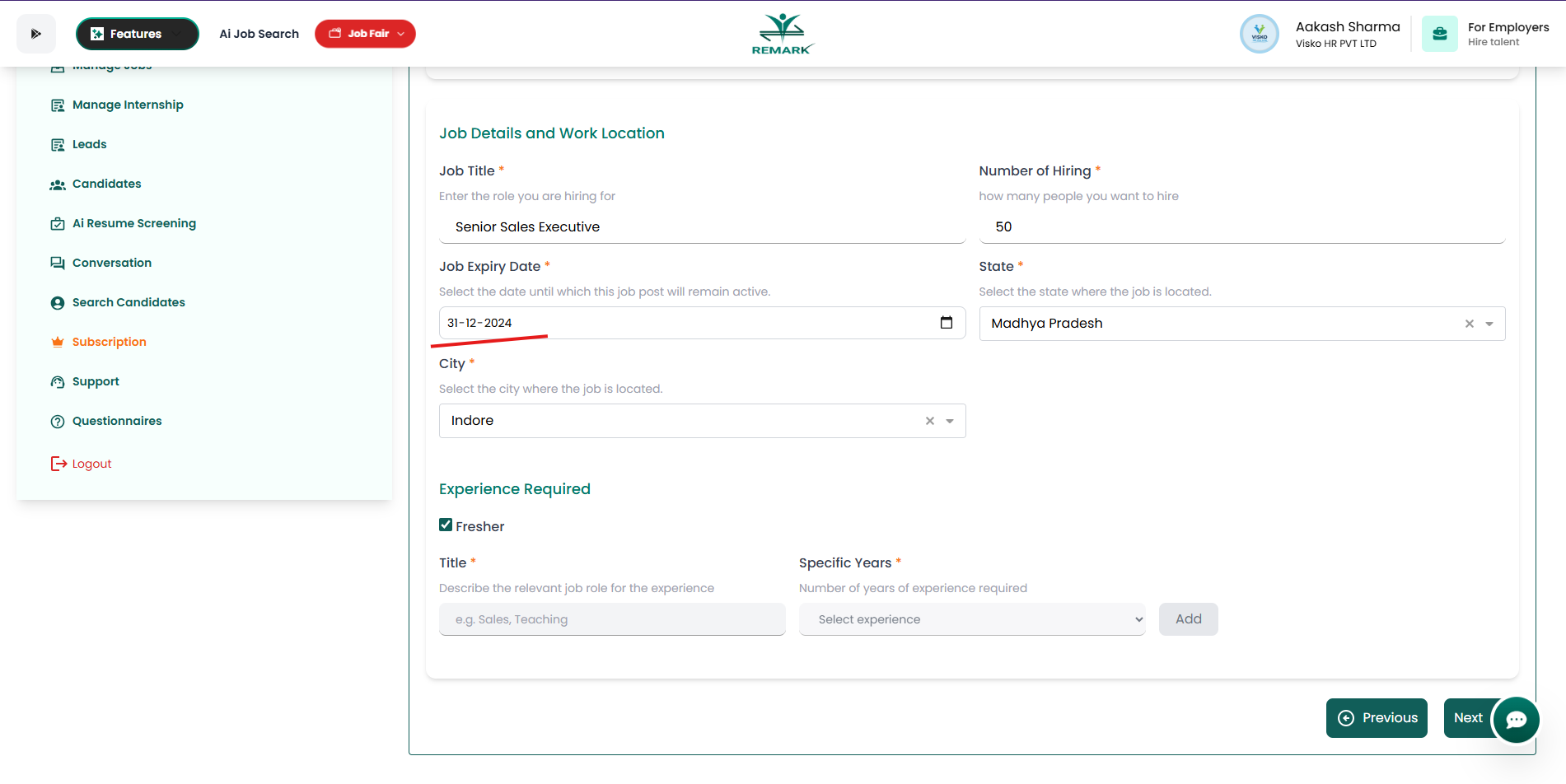Open the Select experience dropdown

[x=971, y=619]
